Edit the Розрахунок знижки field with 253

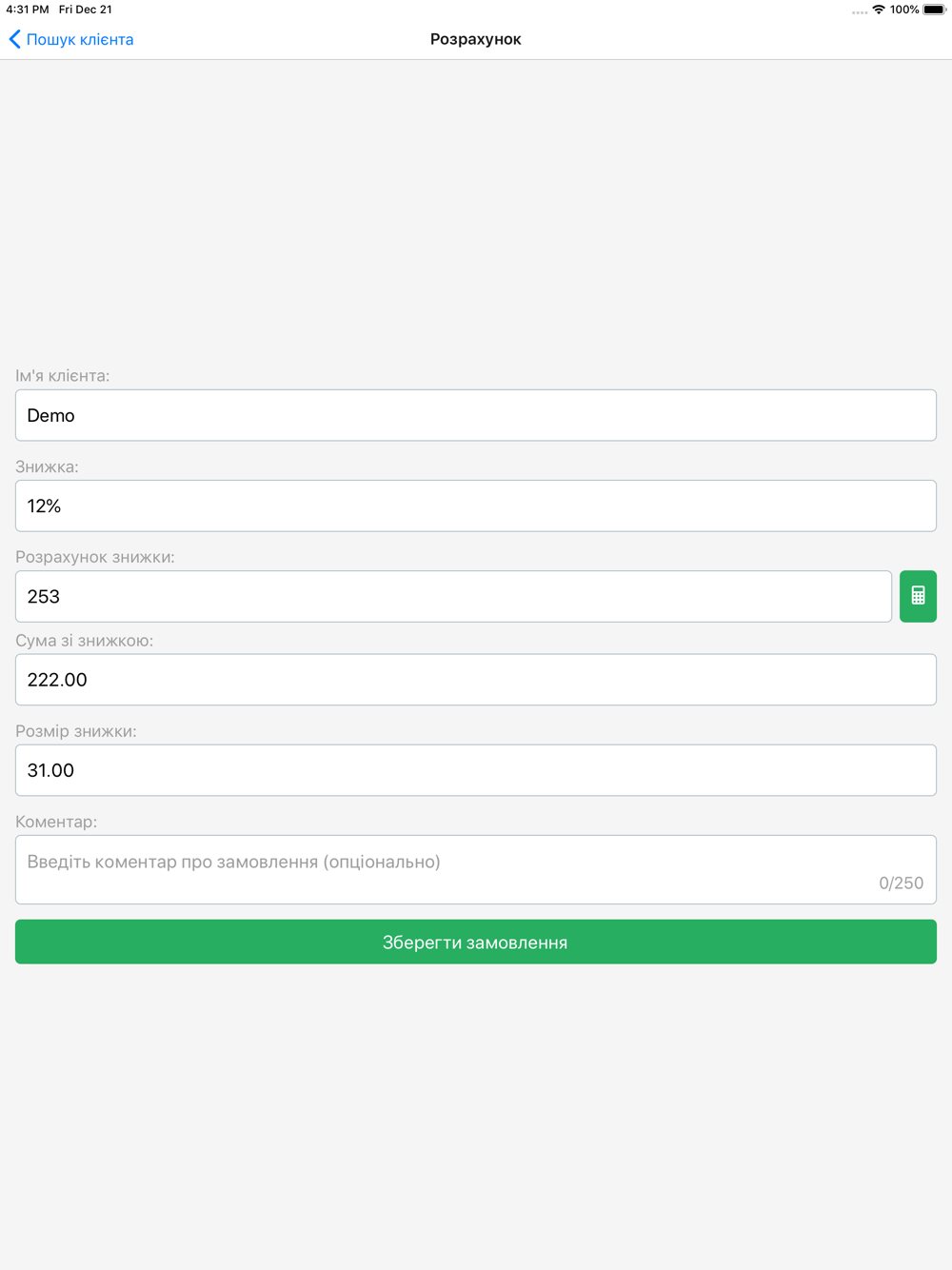tap(453, 596)
